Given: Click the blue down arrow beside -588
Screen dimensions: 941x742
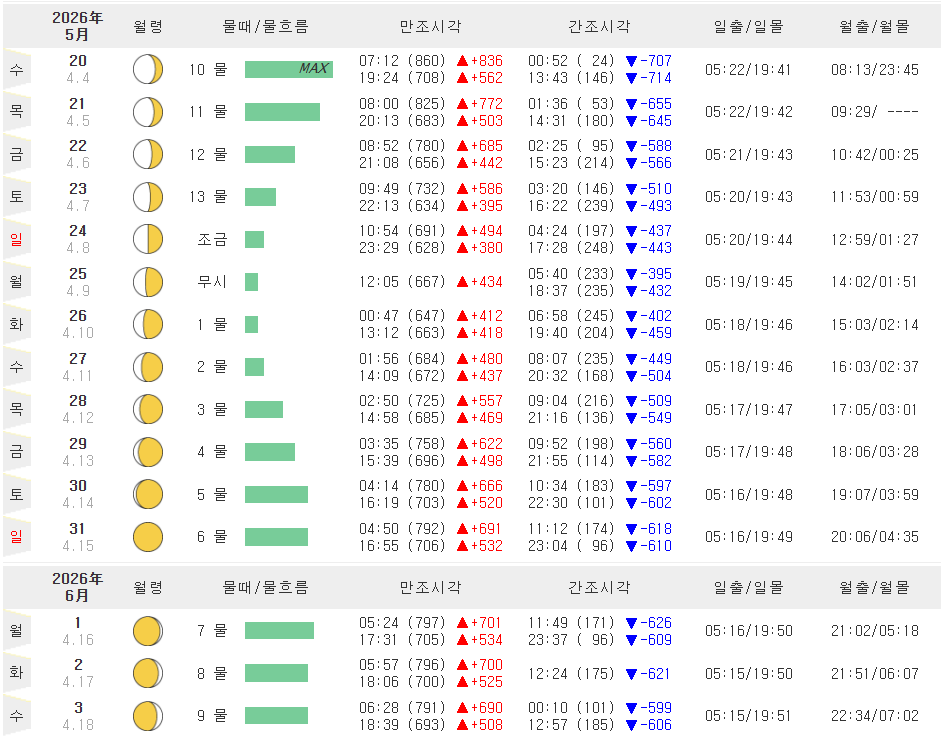Looking at the screenshot, I should coord(631,146).
